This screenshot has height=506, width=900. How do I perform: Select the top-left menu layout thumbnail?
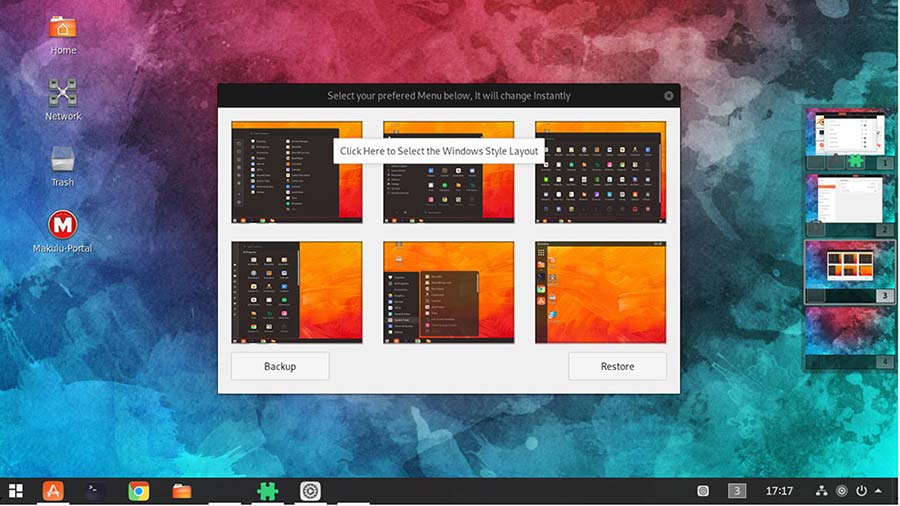[297, 173]
